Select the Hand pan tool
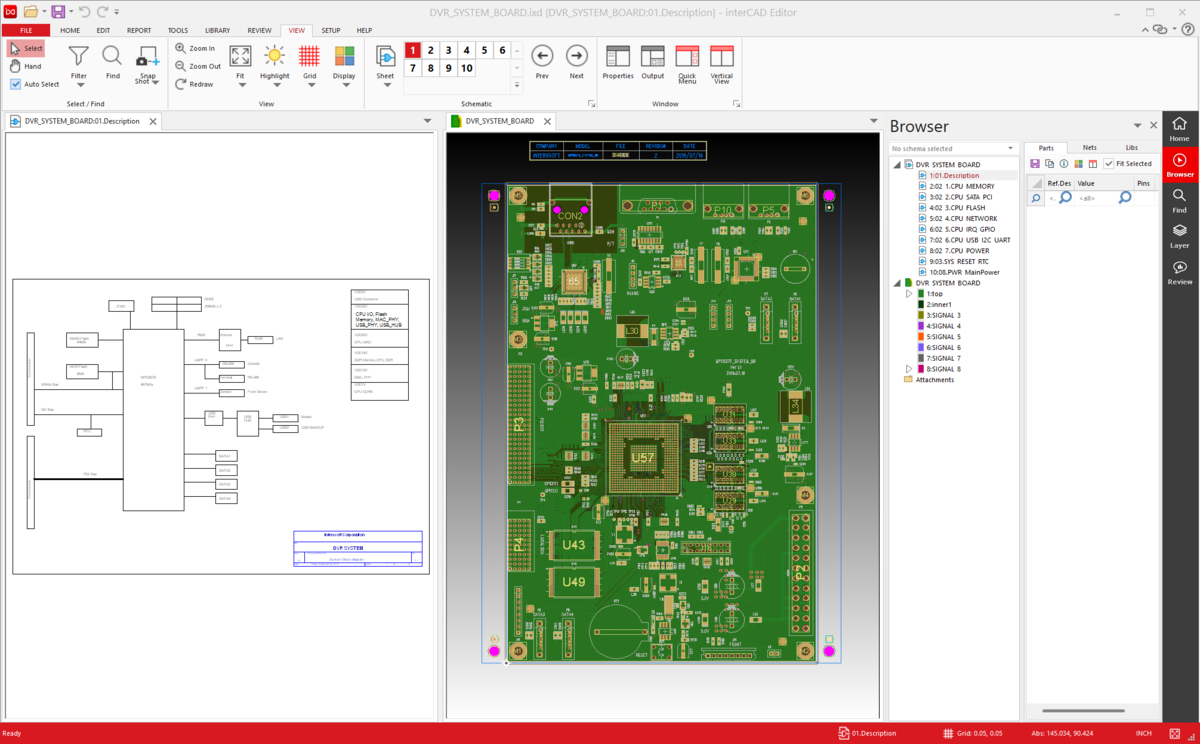Screen dimensions: 1200x744 [x=26, y=66]
